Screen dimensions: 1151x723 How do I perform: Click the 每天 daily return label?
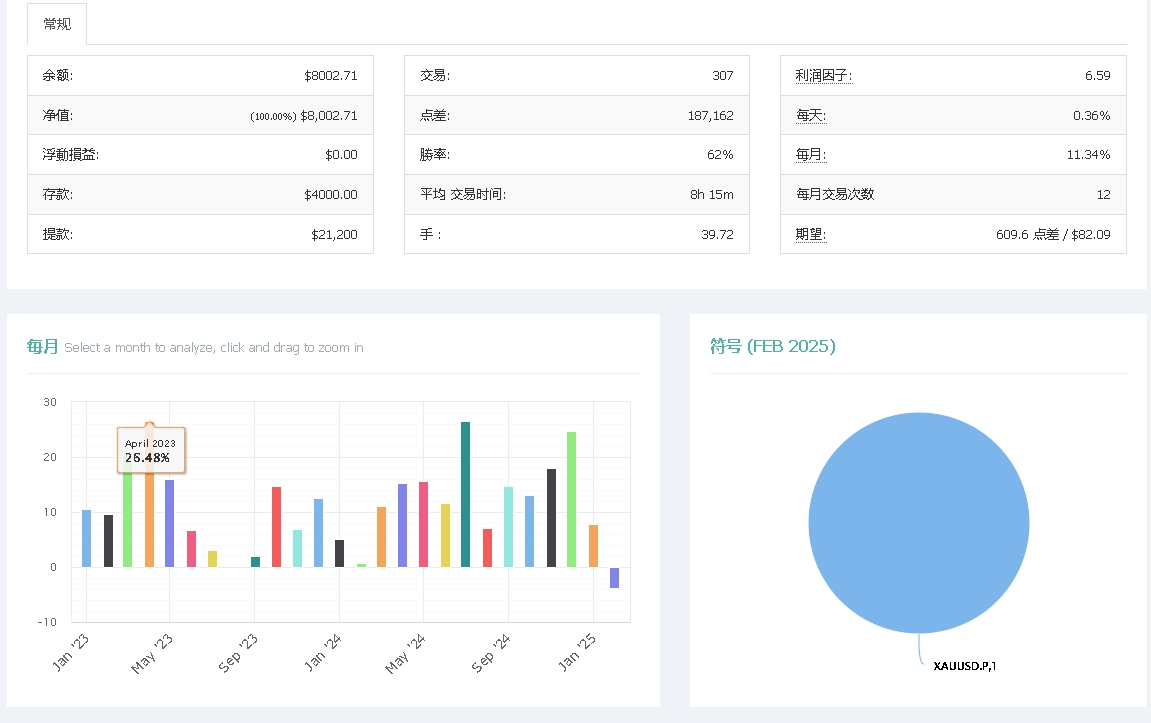tap(812, 114)
